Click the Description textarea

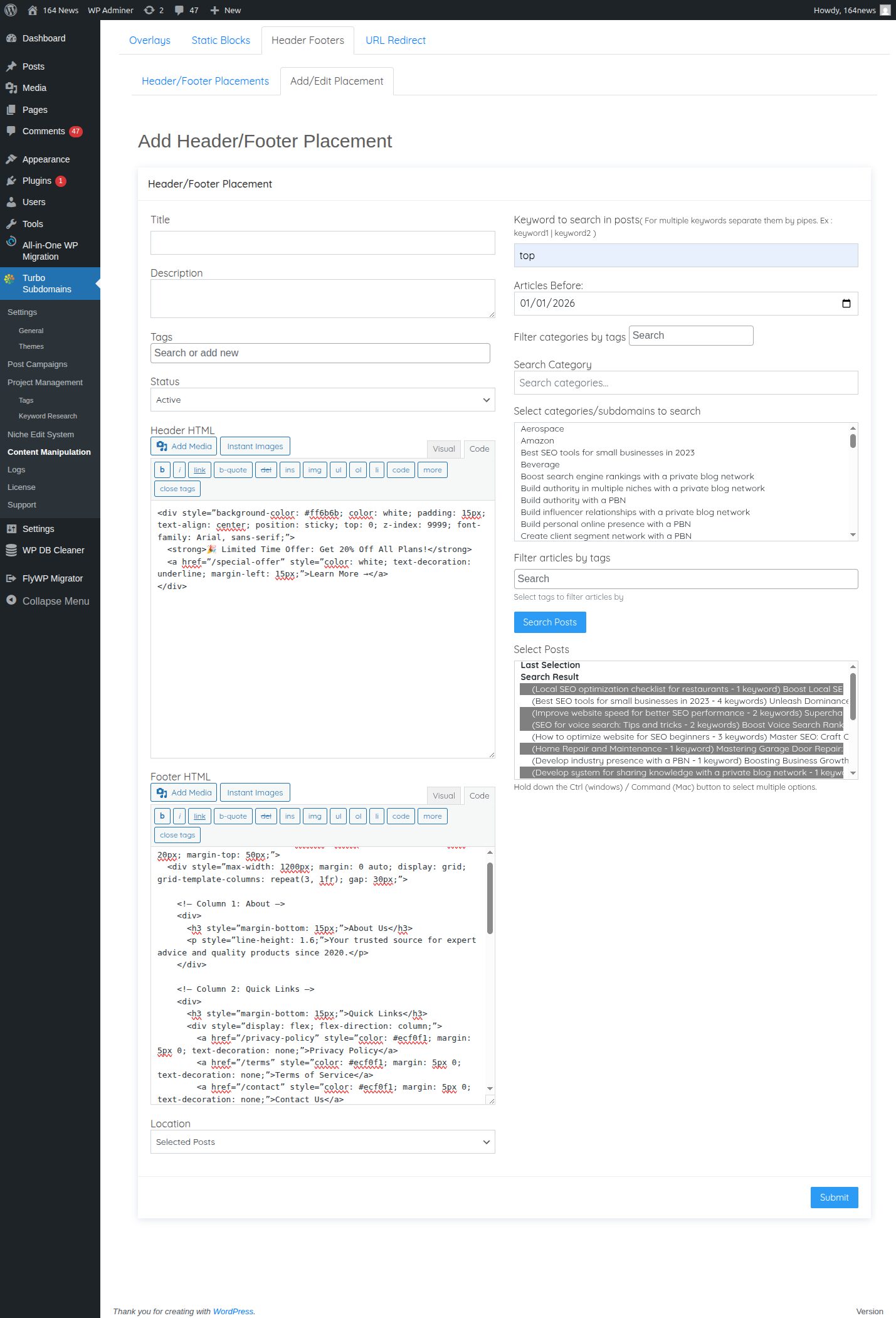tap(322, 299)
